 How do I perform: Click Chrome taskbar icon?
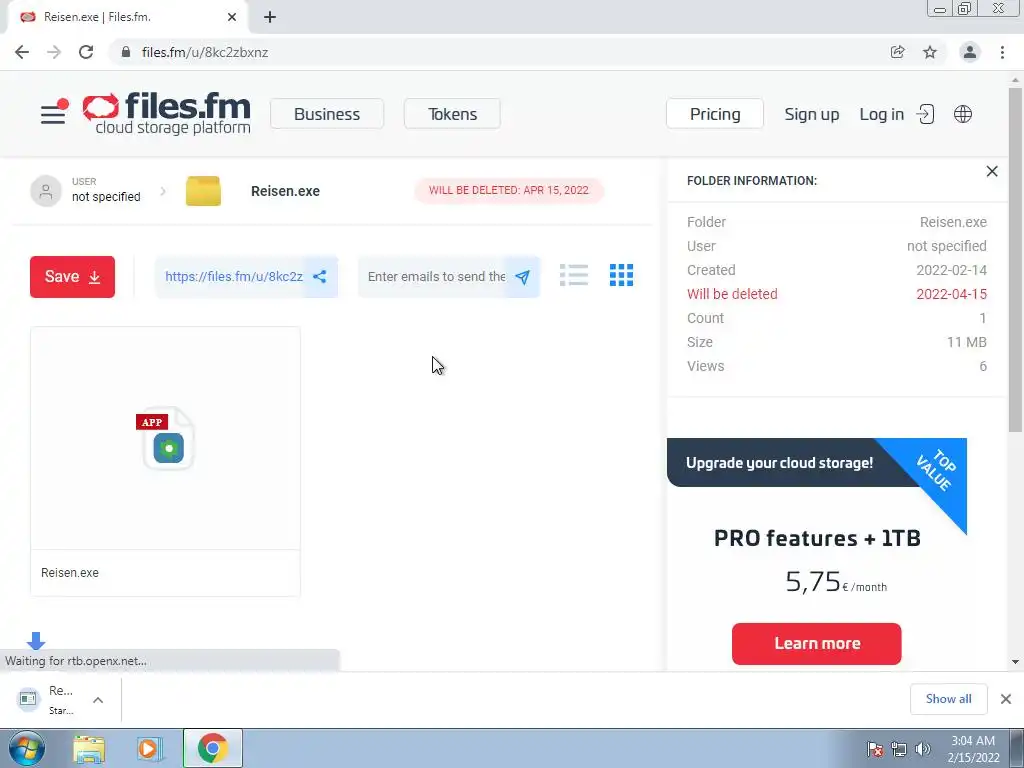pos(213,748)
